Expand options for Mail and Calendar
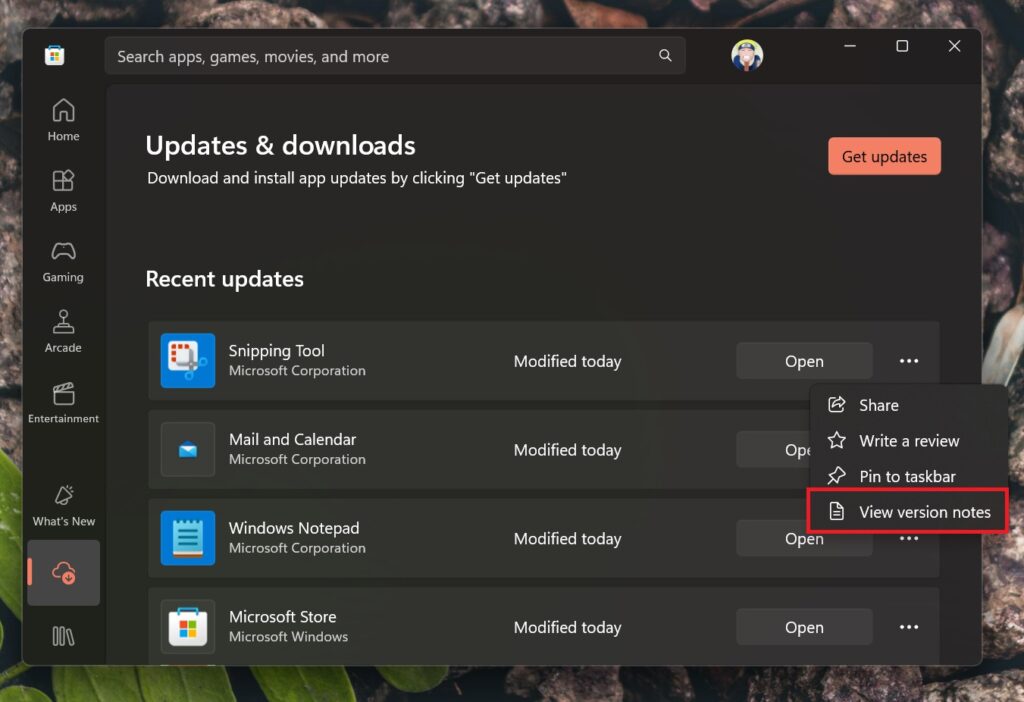This screenshot has height=702, width=1024. [908, 450]
